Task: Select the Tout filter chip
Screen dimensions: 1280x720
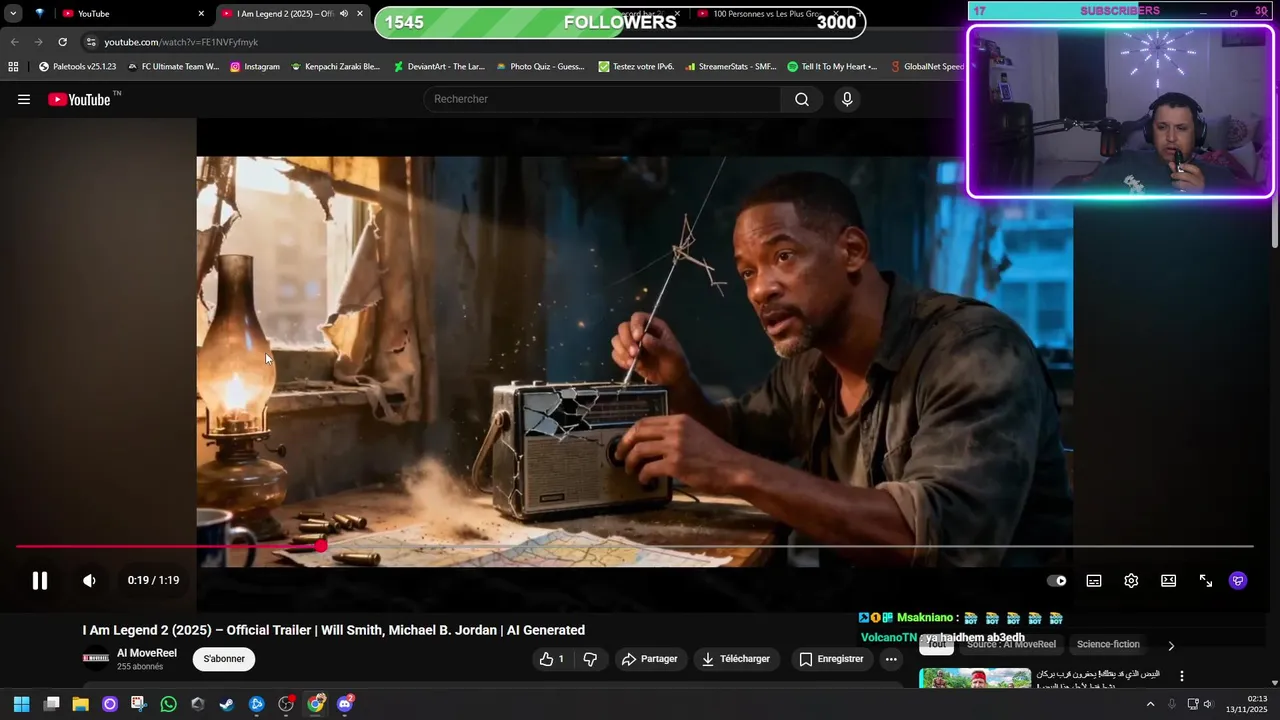Action: 937,644
